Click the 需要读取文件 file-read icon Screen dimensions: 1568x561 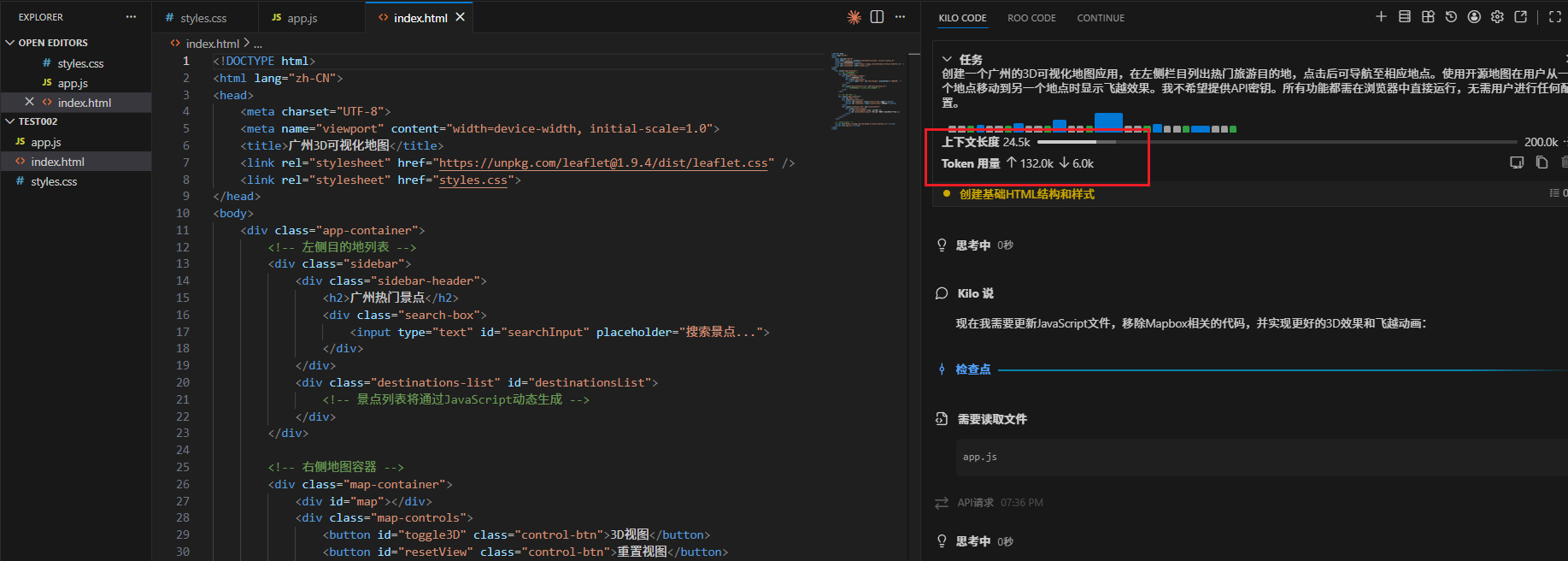[x=942, y=419]
